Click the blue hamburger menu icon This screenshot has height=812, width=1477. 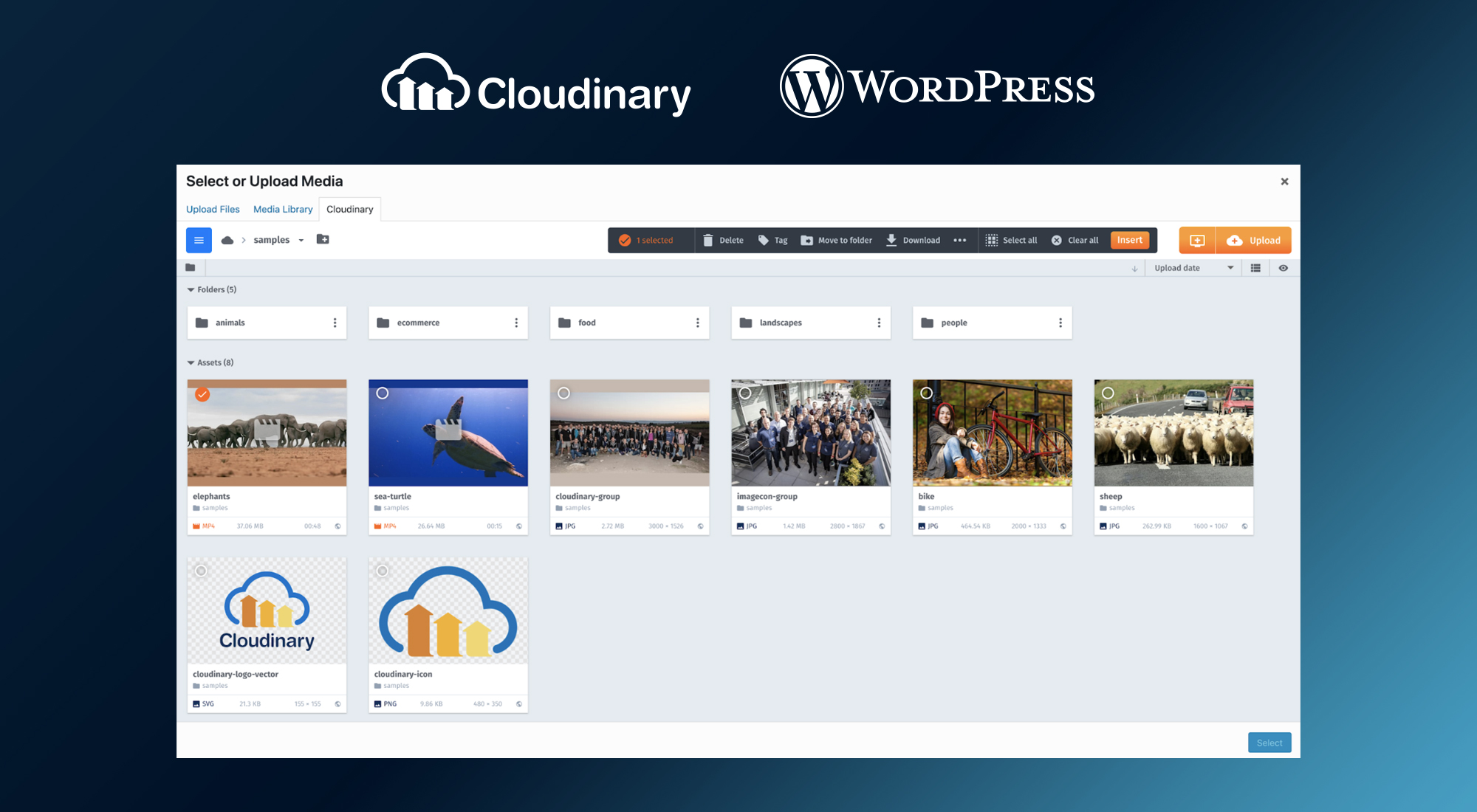pyautogui.click(x=198, y=239)
